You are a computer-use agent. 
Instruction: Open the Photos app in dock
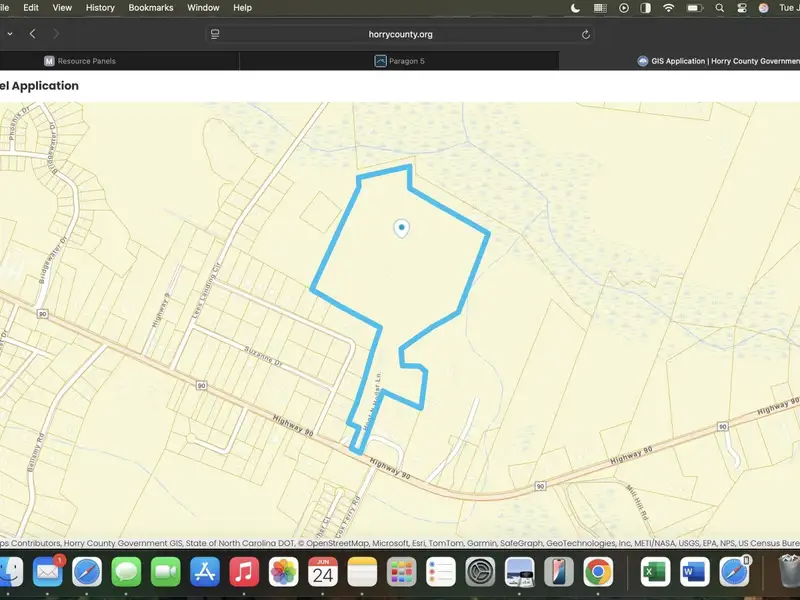coord(283,571)
